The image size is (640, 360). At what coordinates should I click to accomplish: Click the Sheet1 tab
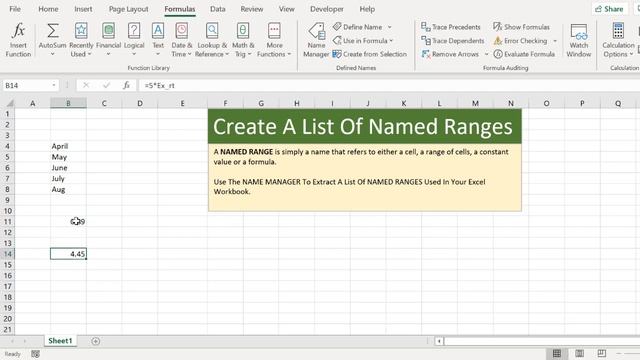pos(60,341)
